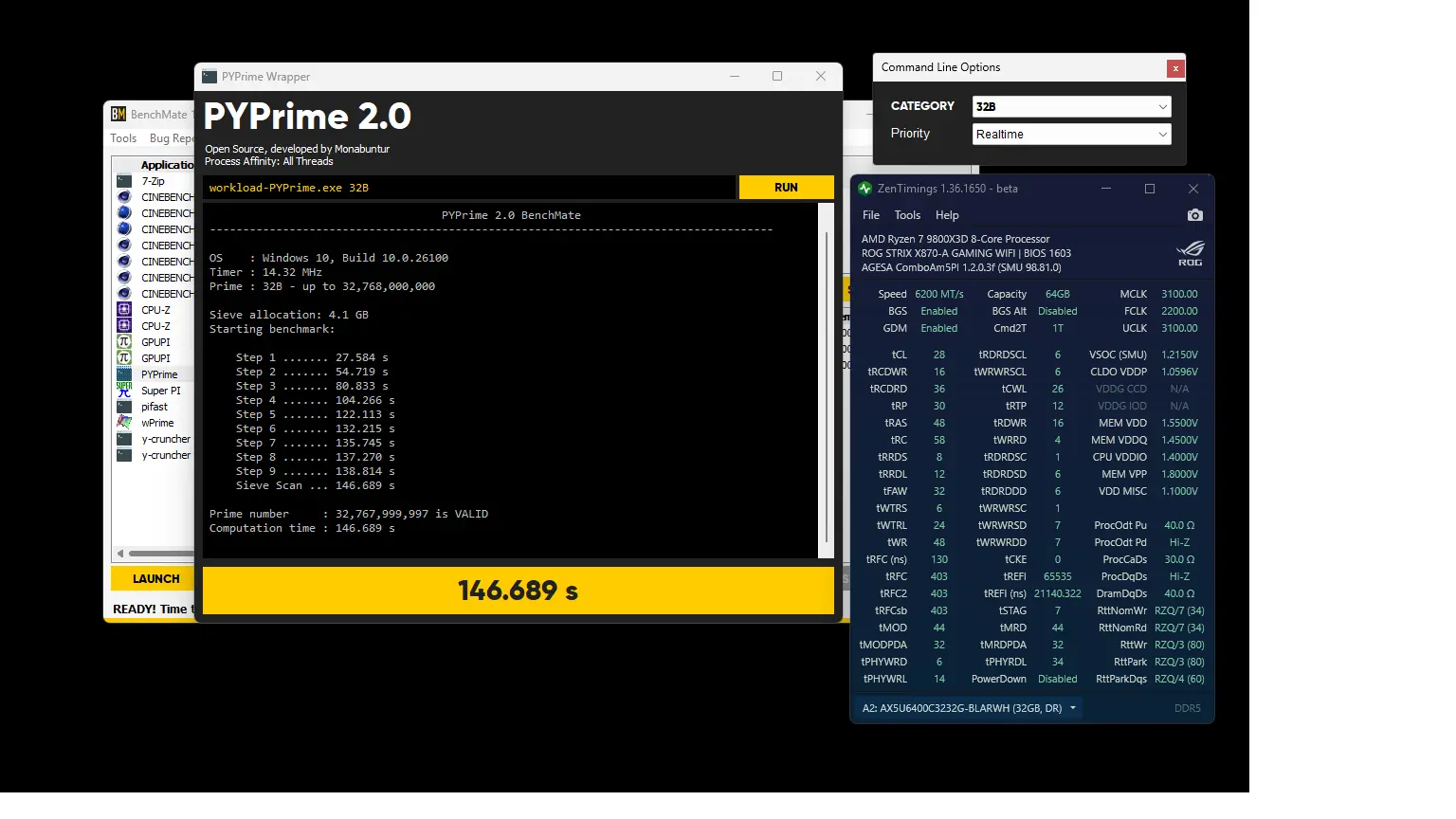
Task: Click the Cmd2T value 1T
Action: click(1058, 328)
